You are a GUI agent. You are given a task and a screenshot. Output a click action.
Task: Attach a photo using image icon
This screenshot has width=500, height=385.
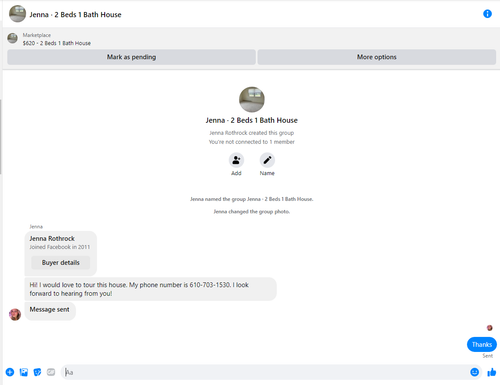[24, 372]
